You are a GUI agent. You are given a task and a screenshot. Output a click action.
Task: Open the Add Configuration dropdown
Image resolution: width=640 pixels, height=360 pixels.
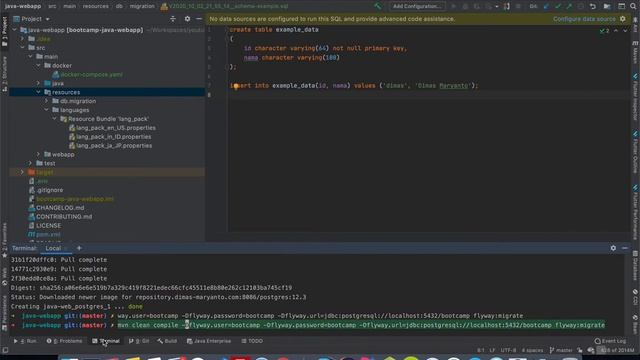pos(417,6)
